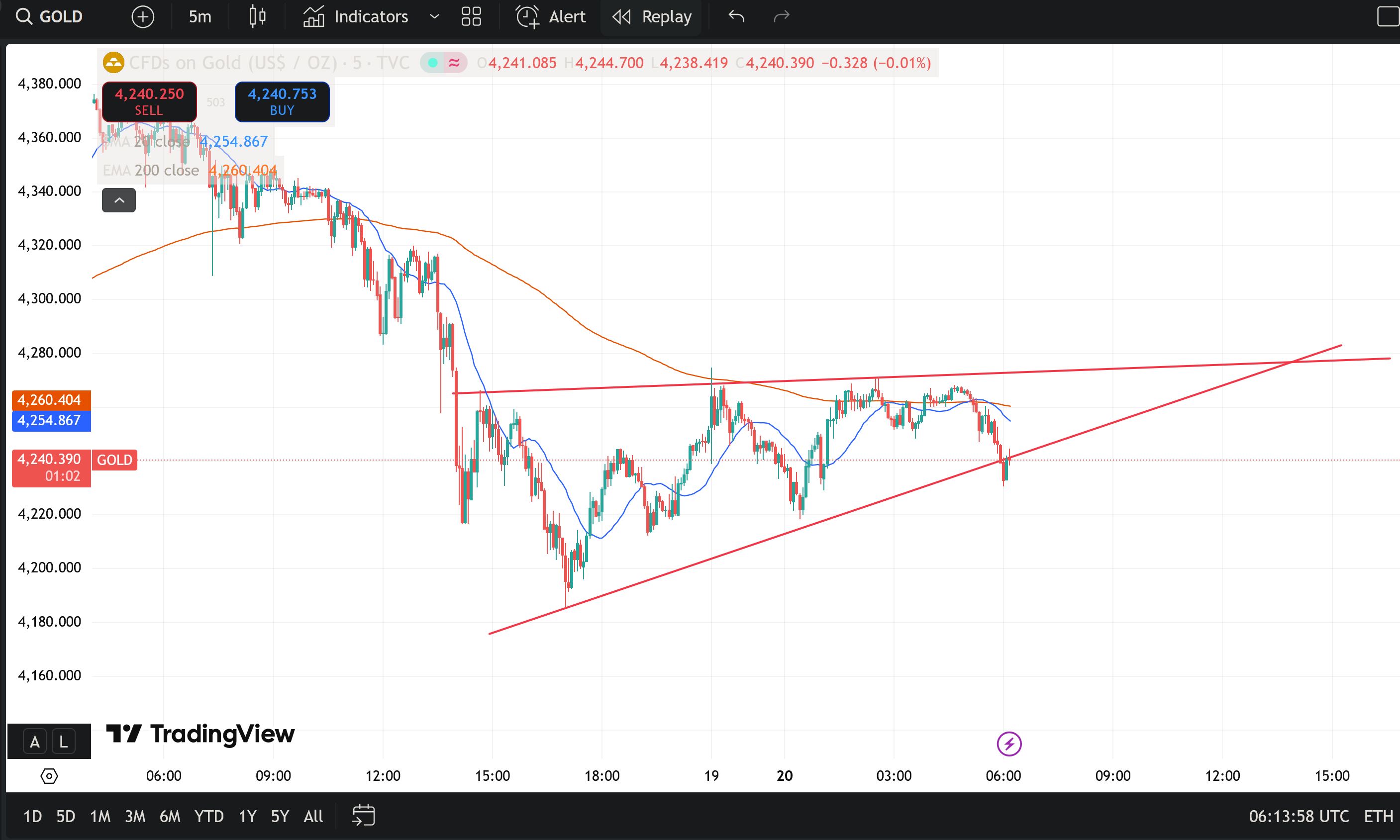Select the YTD date range

tap(209, 816)
